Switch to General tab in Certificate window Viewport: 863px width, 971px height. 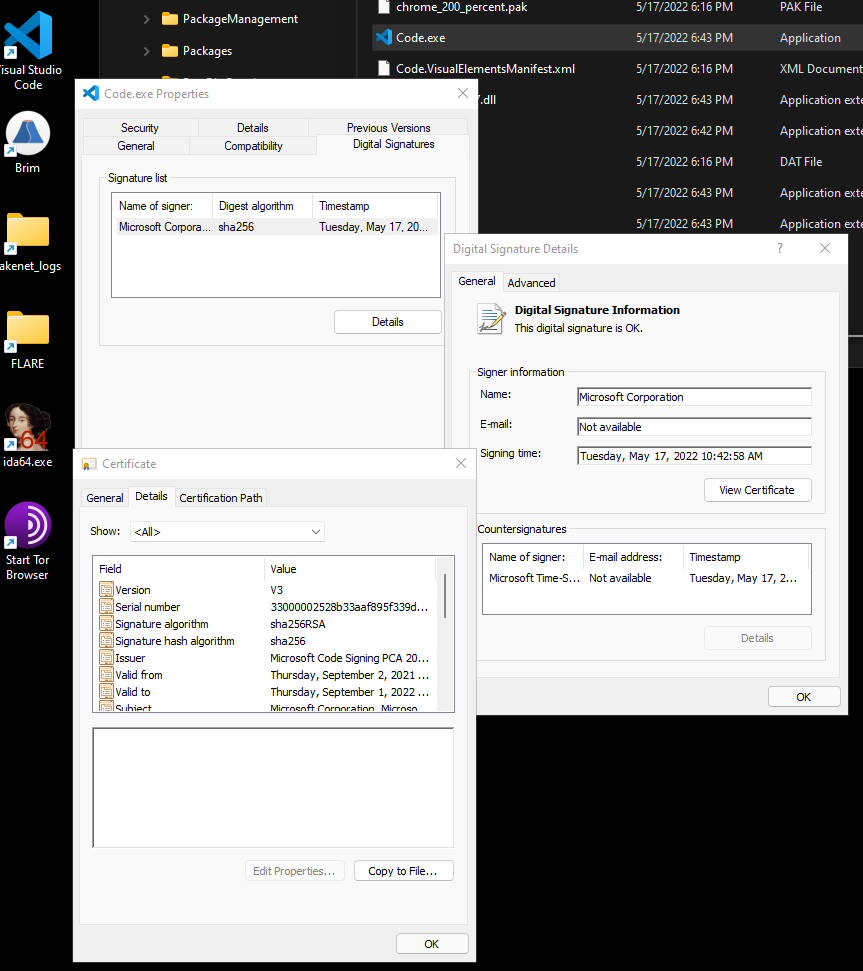pos(105,497)
